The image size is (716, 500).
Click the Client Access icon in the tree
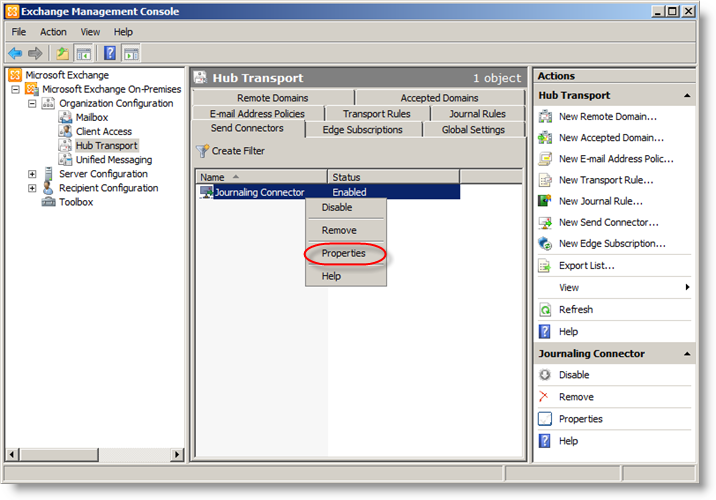65,131
